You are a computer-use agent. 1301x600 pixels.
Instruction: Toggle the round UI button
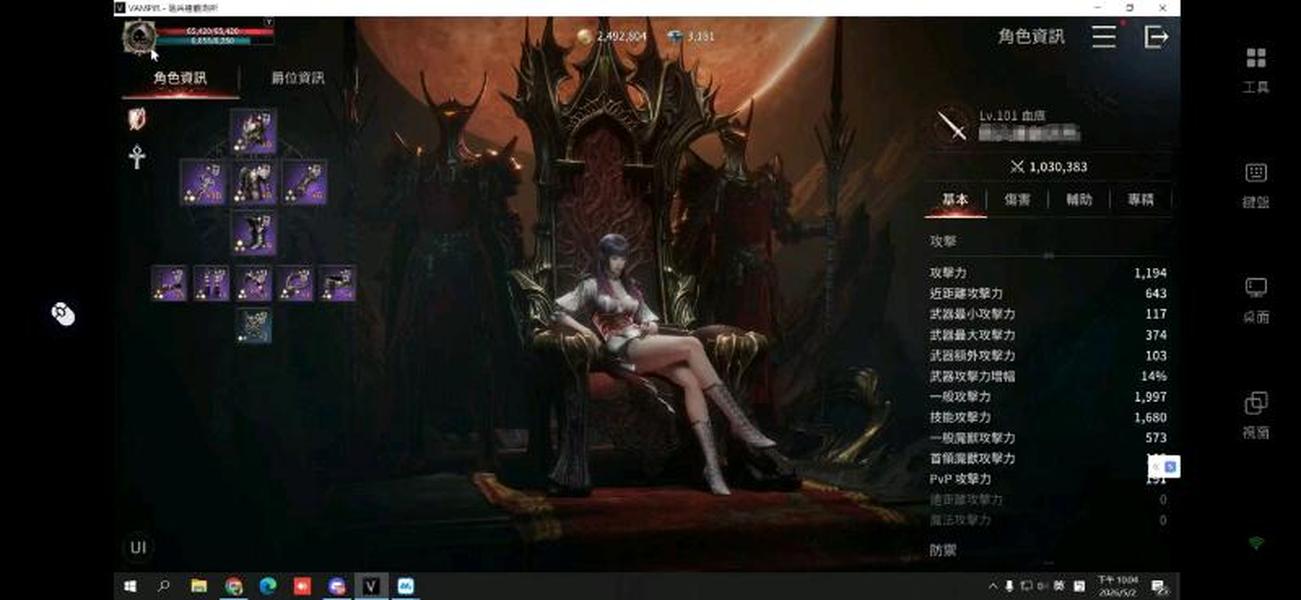coord(138,547)
